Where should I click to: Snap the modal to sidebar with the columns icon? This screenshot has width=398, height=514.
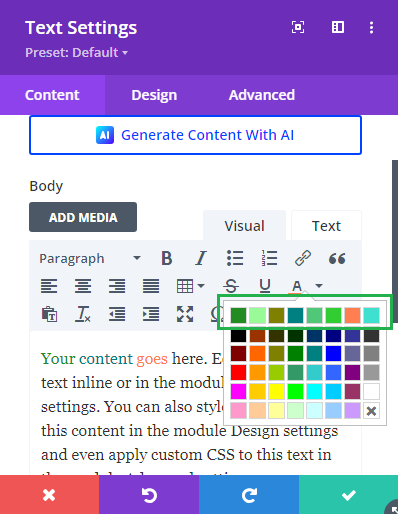coord(338,27)
